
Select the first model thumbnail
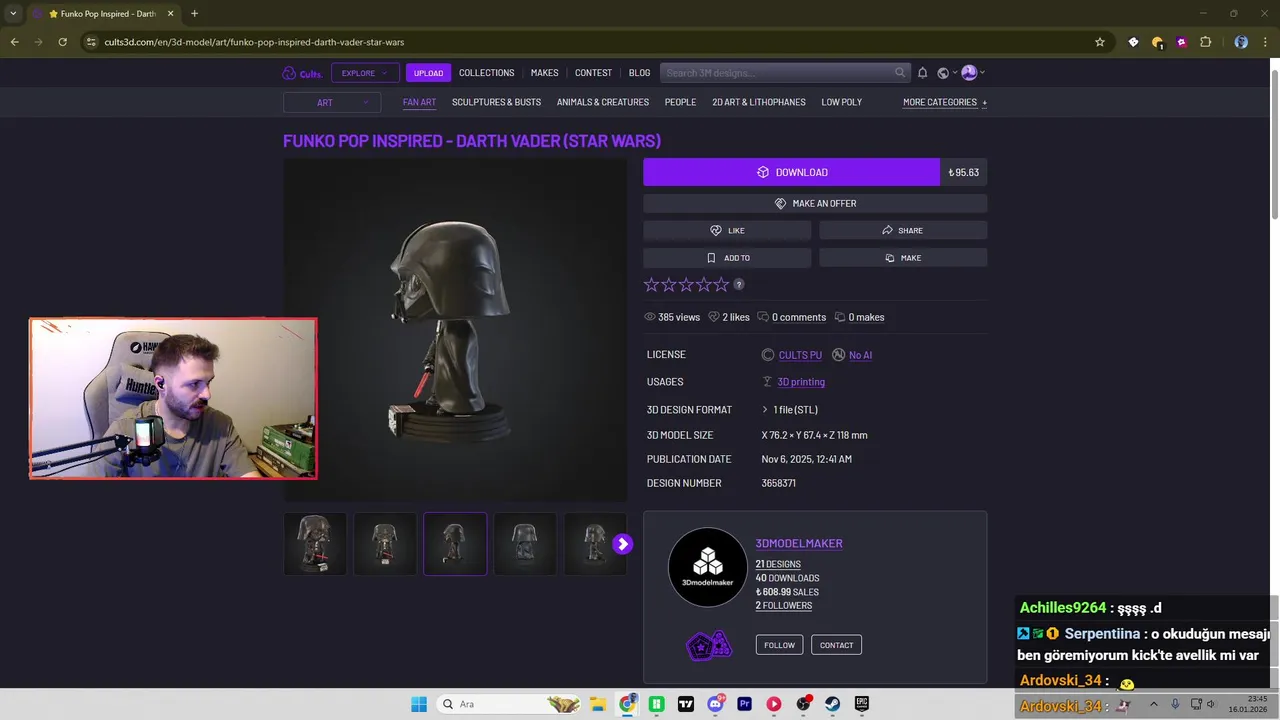tap(315, 544)
